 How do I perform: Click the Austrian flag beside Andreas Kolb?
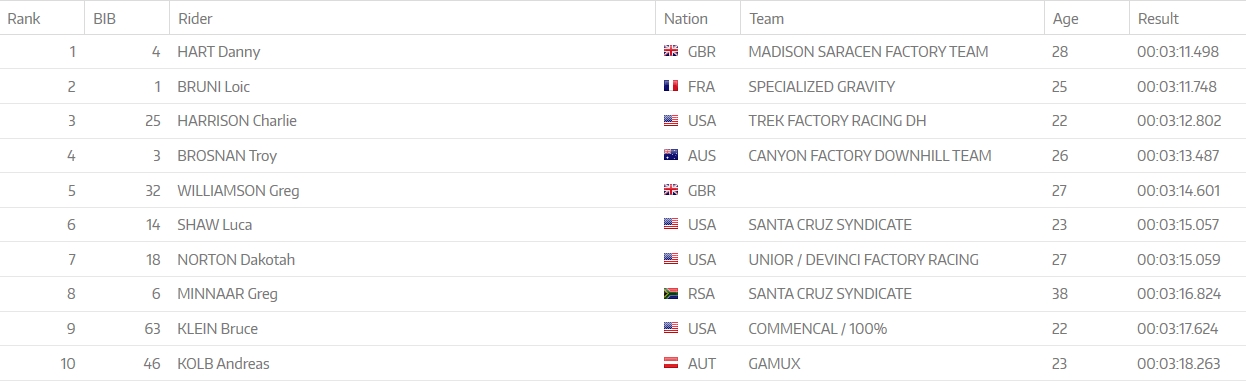[x=671, y=363]
